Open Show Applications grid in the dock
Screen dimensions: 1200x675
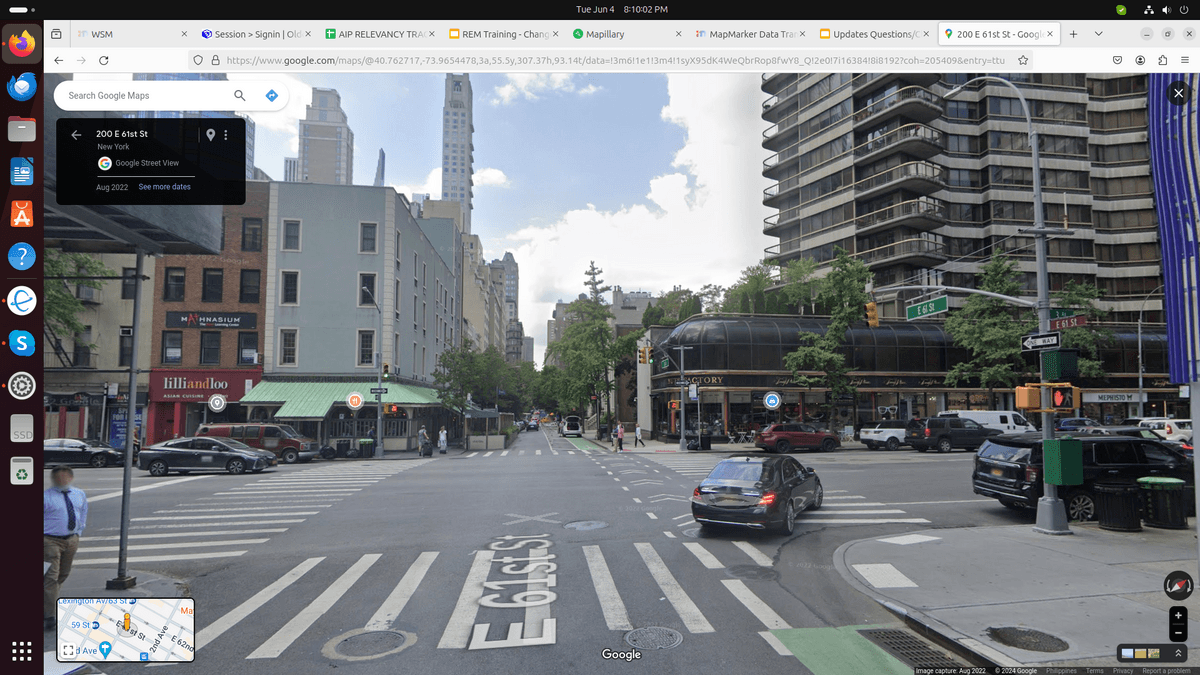(x=21, y=650)
